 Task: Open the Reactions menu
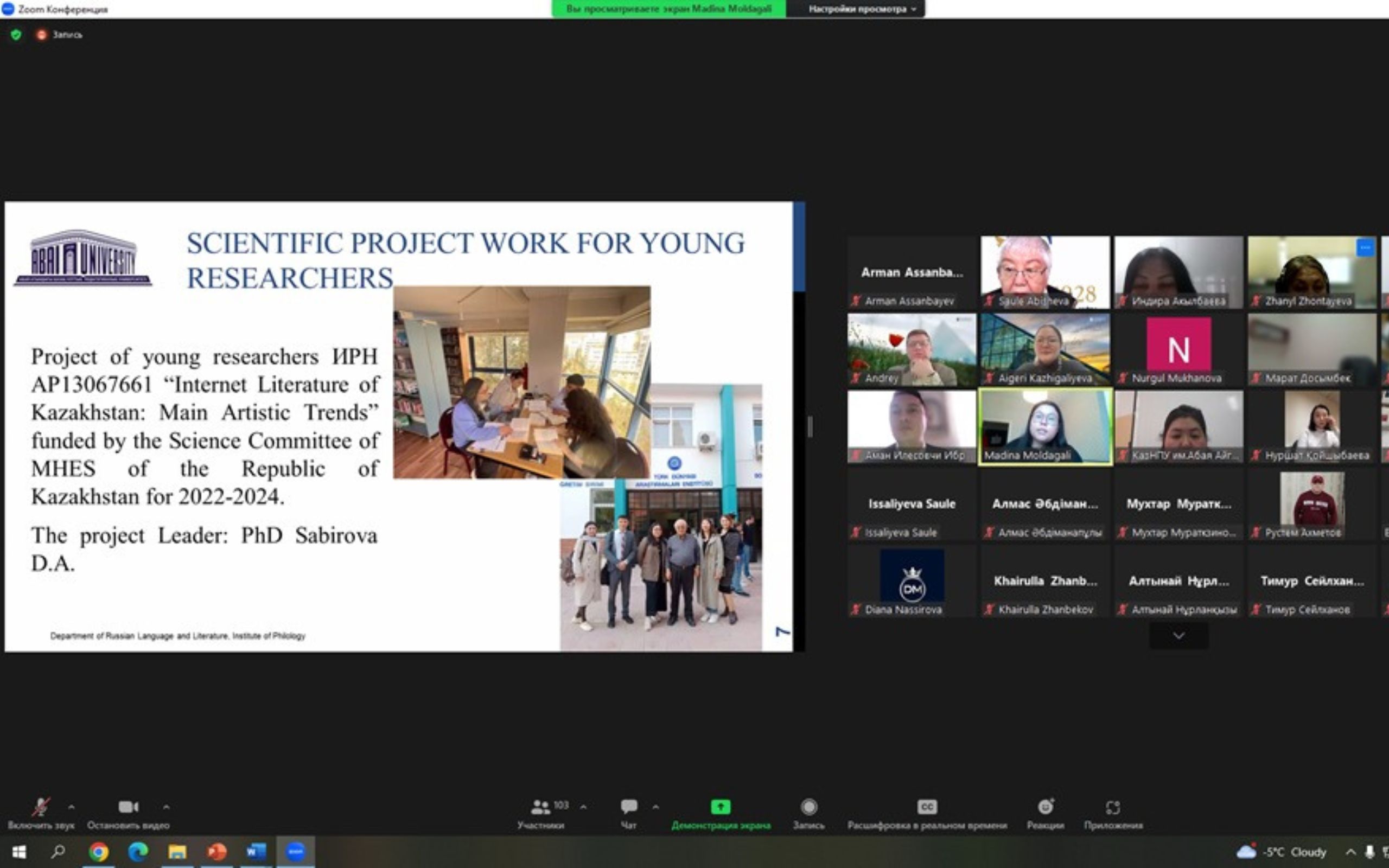(1045, 807)
